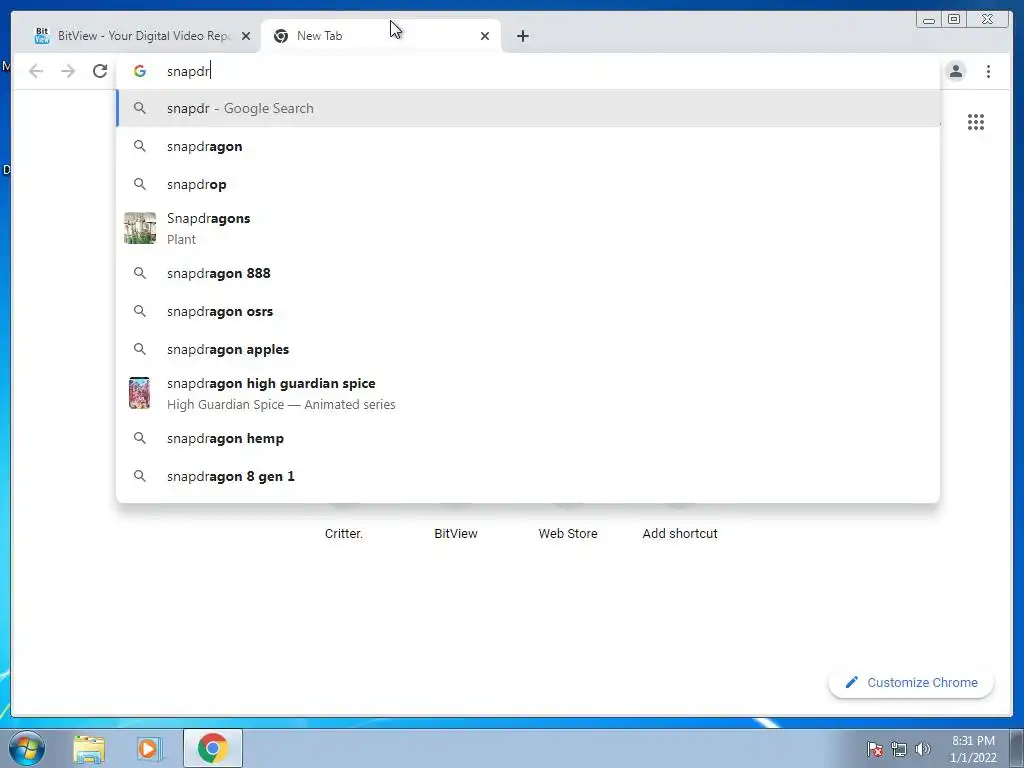Image resolution: width=1024 pixels, height=768 pixels.
Task: Select the New Tab tab
Action: [x=381, y=36]
